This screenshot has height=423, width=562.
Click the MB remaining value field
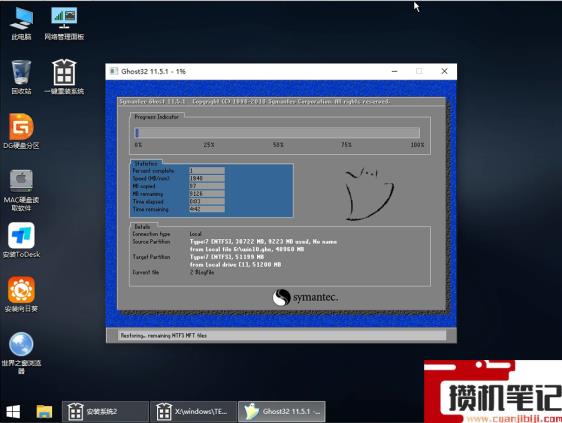pos(207,194)
